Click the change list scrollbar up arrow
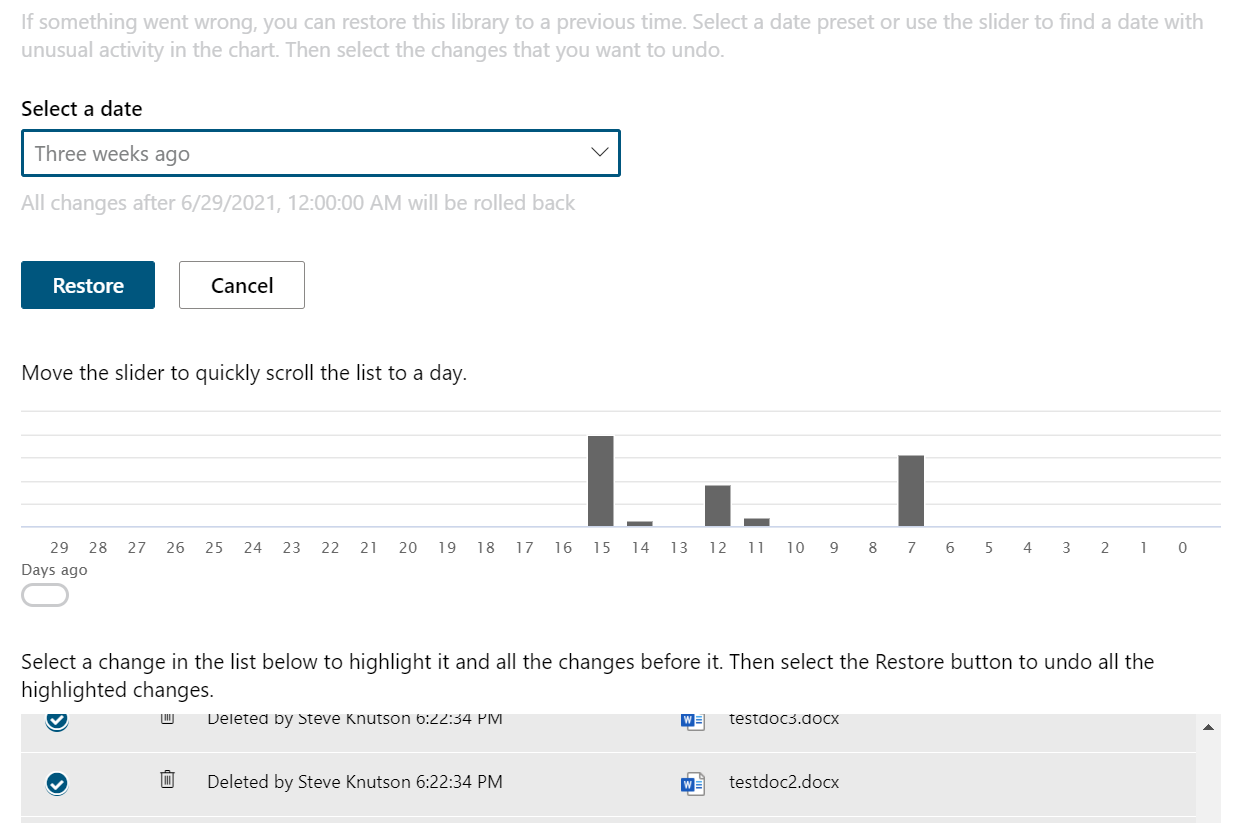 pyautogui.click(x=1208, y=727)
